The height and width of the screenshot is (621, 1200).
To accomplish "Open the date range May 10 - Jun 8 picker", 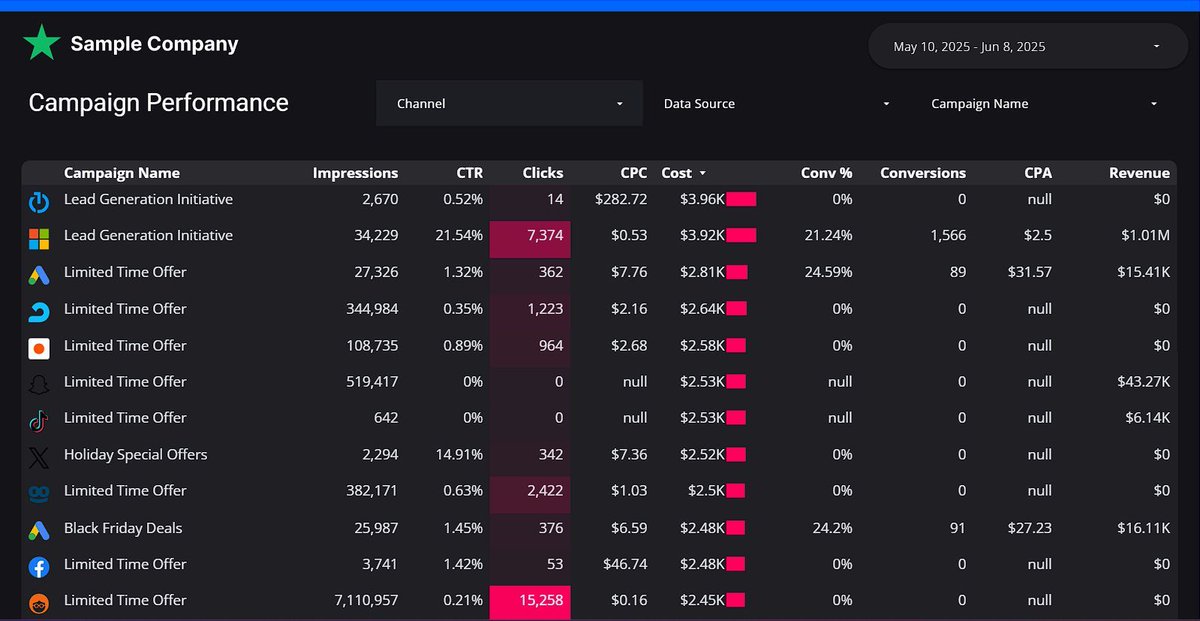I will [x=1028, y=46].
